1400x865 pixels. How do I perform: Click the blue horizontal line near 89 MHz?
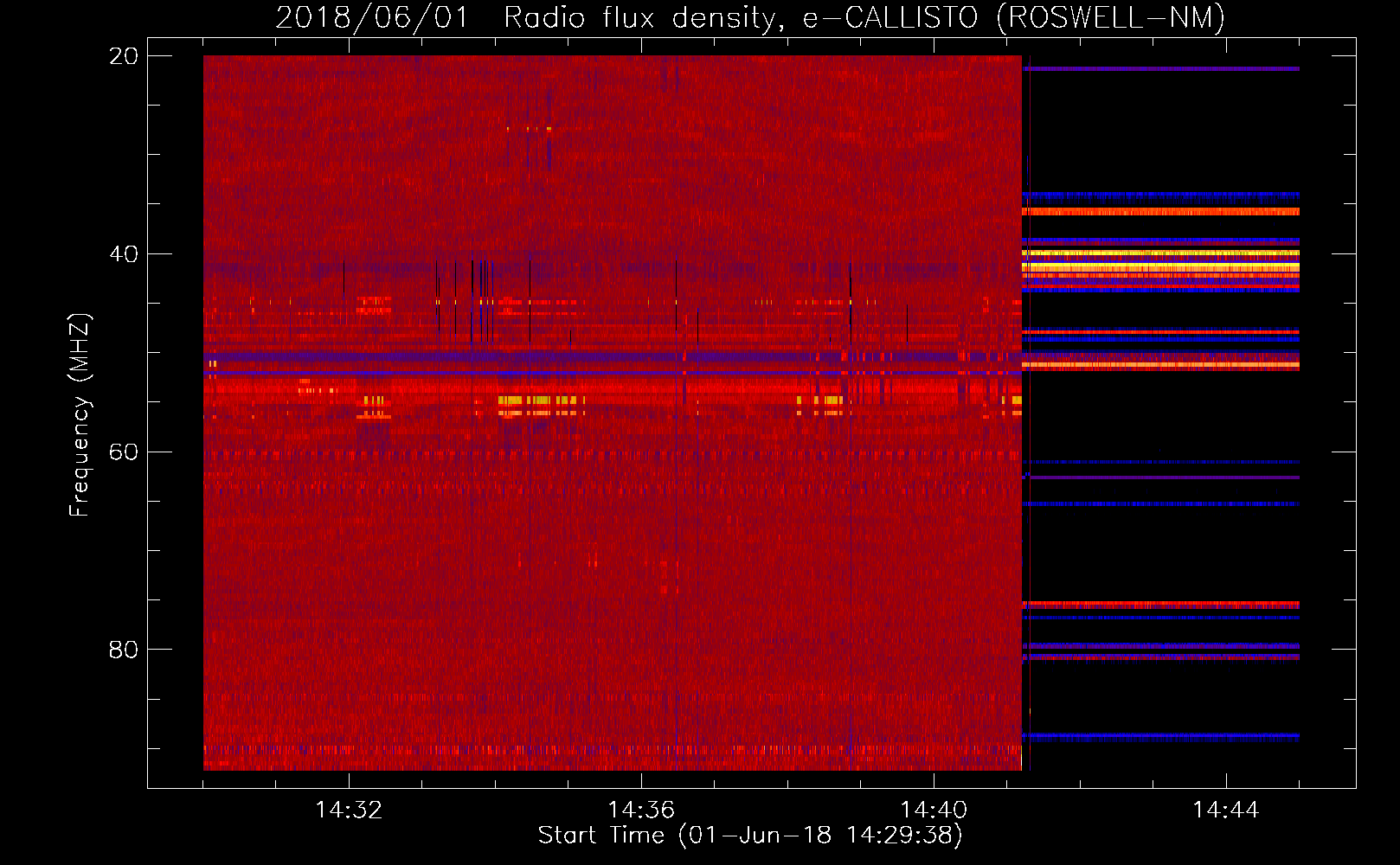pyautogui.click(x=1160, y=736)
